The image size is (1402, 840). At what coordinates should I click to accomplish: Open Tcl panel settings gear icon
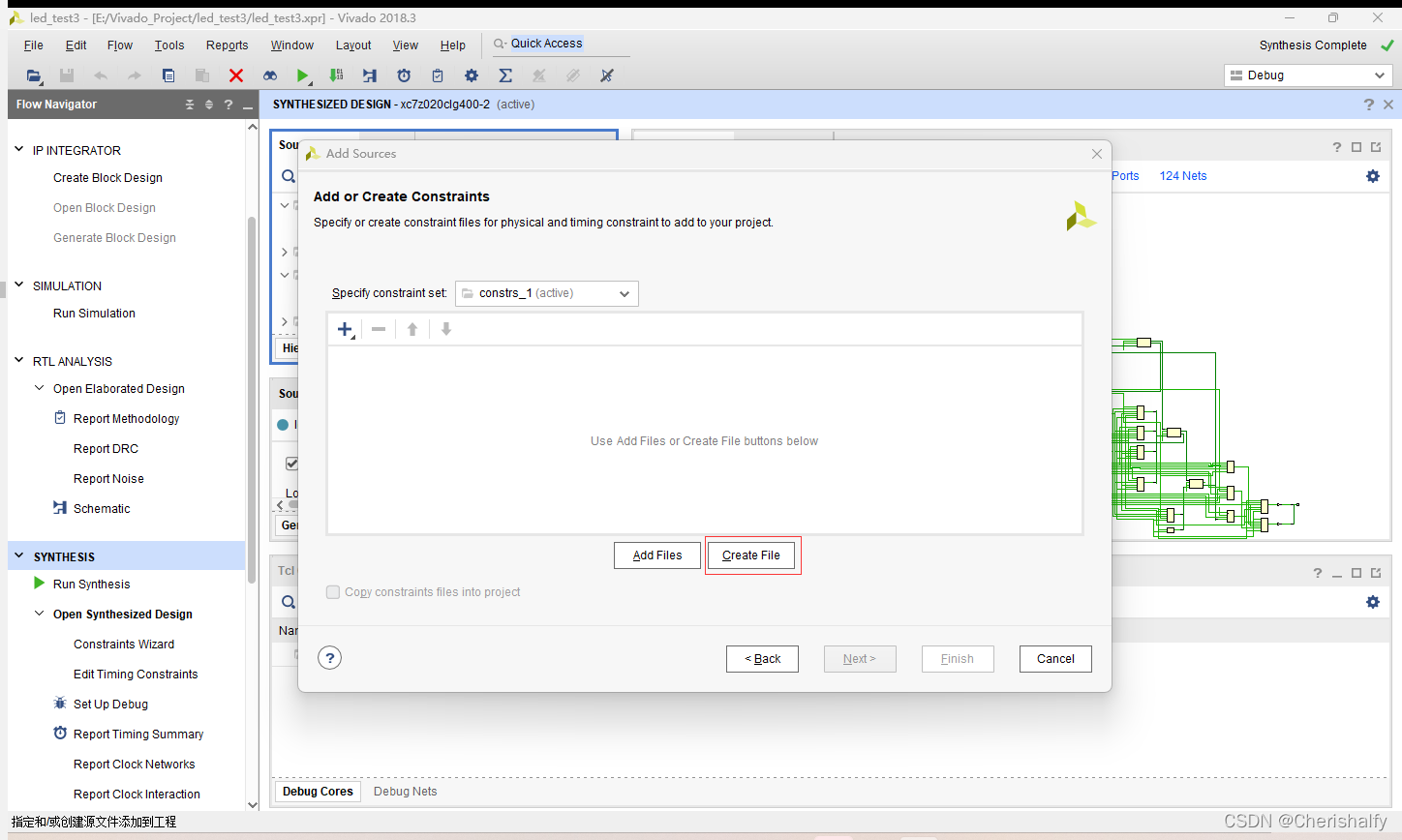[1373, 602]
